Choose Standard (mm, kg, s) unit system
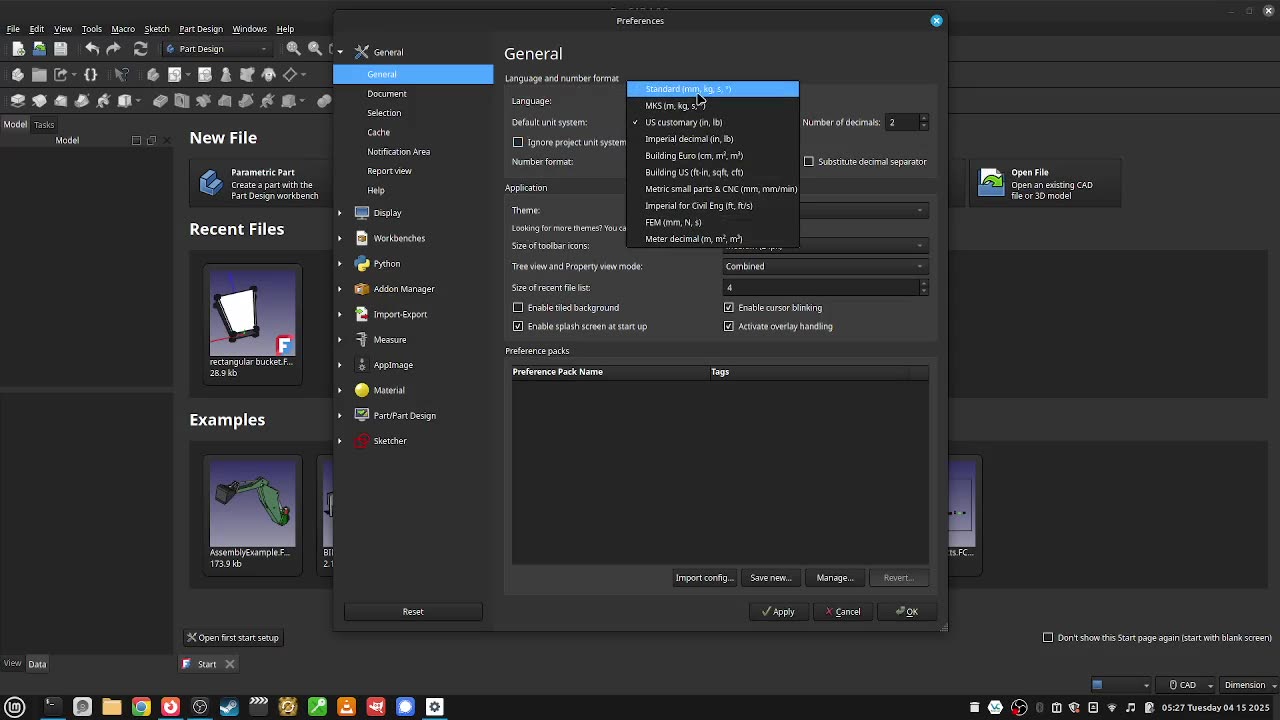The width and height of the screenshot is (1280, 720). [x=712, y=89]
